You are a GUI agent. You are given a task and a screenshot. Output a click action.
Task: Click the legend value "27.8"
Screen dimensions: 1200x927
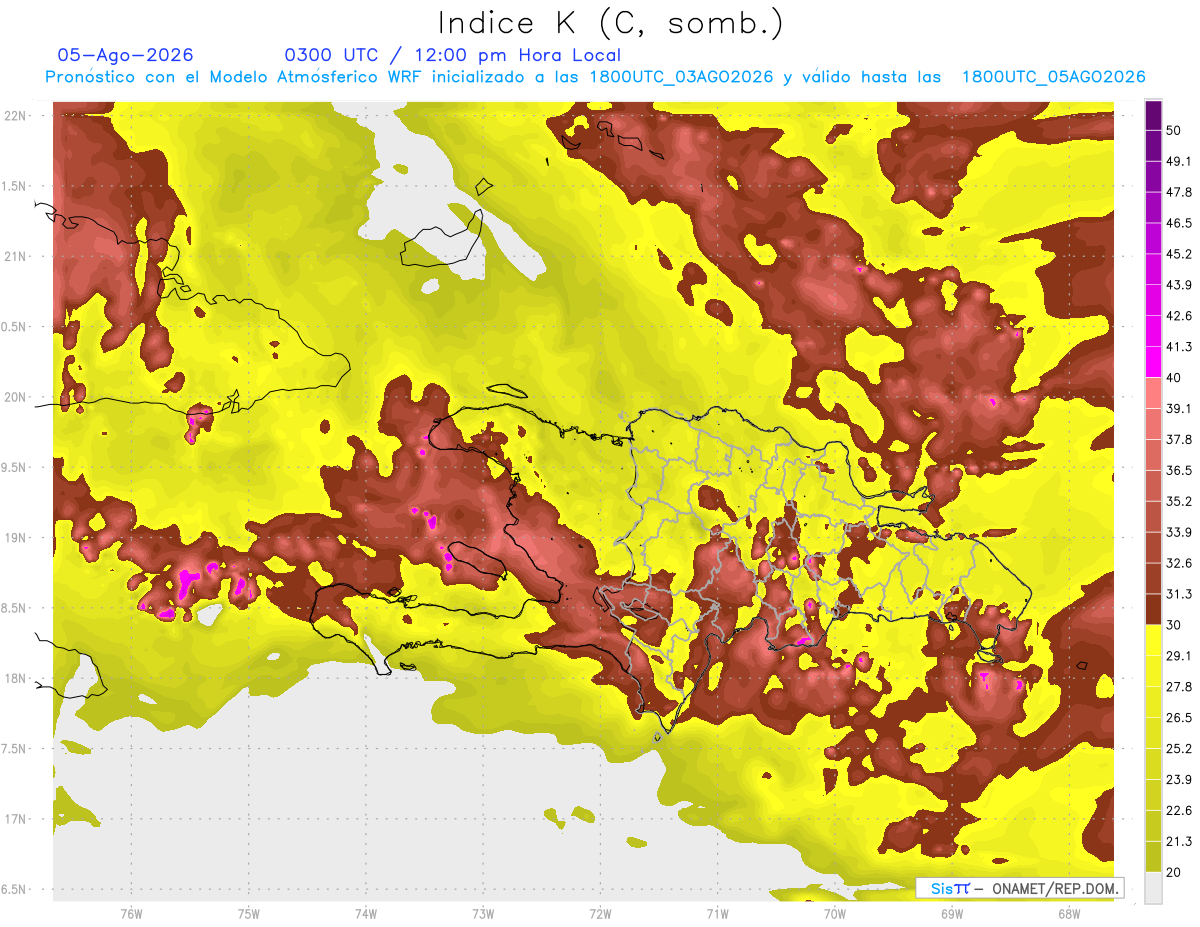coord(1179,687)
